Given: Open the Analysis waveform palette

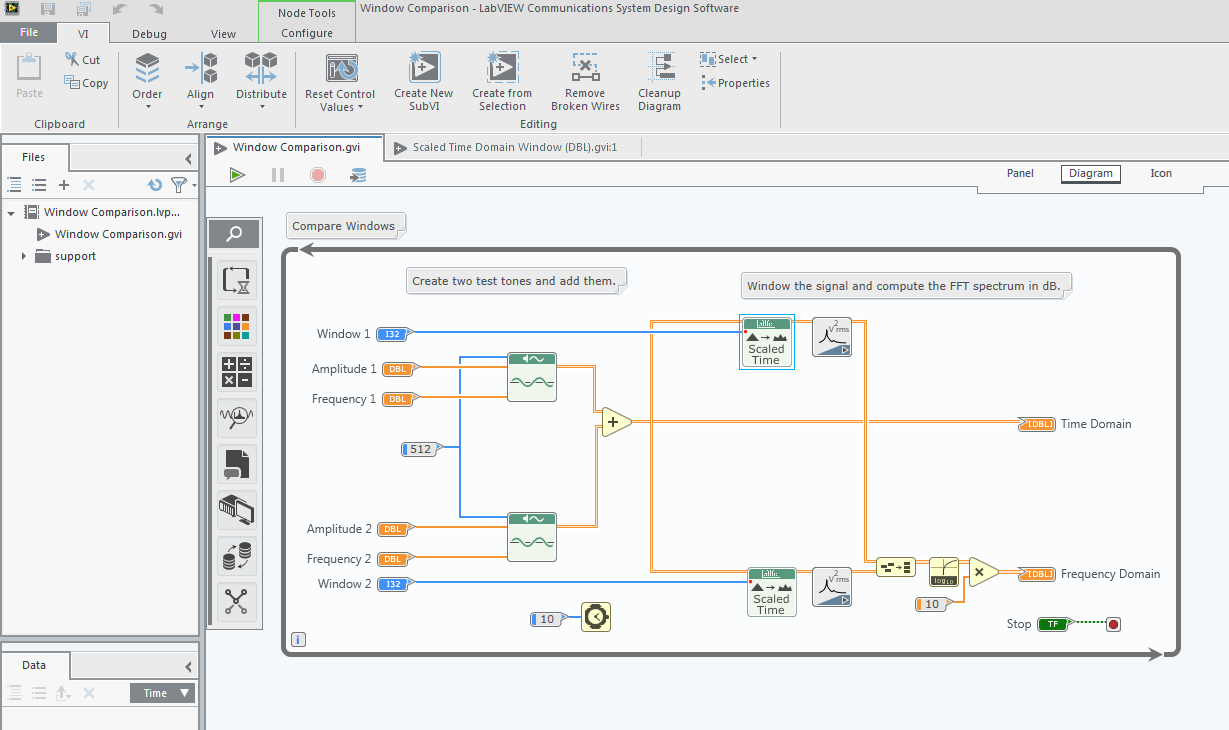Looking at the screenshot, I should [237, 418].
